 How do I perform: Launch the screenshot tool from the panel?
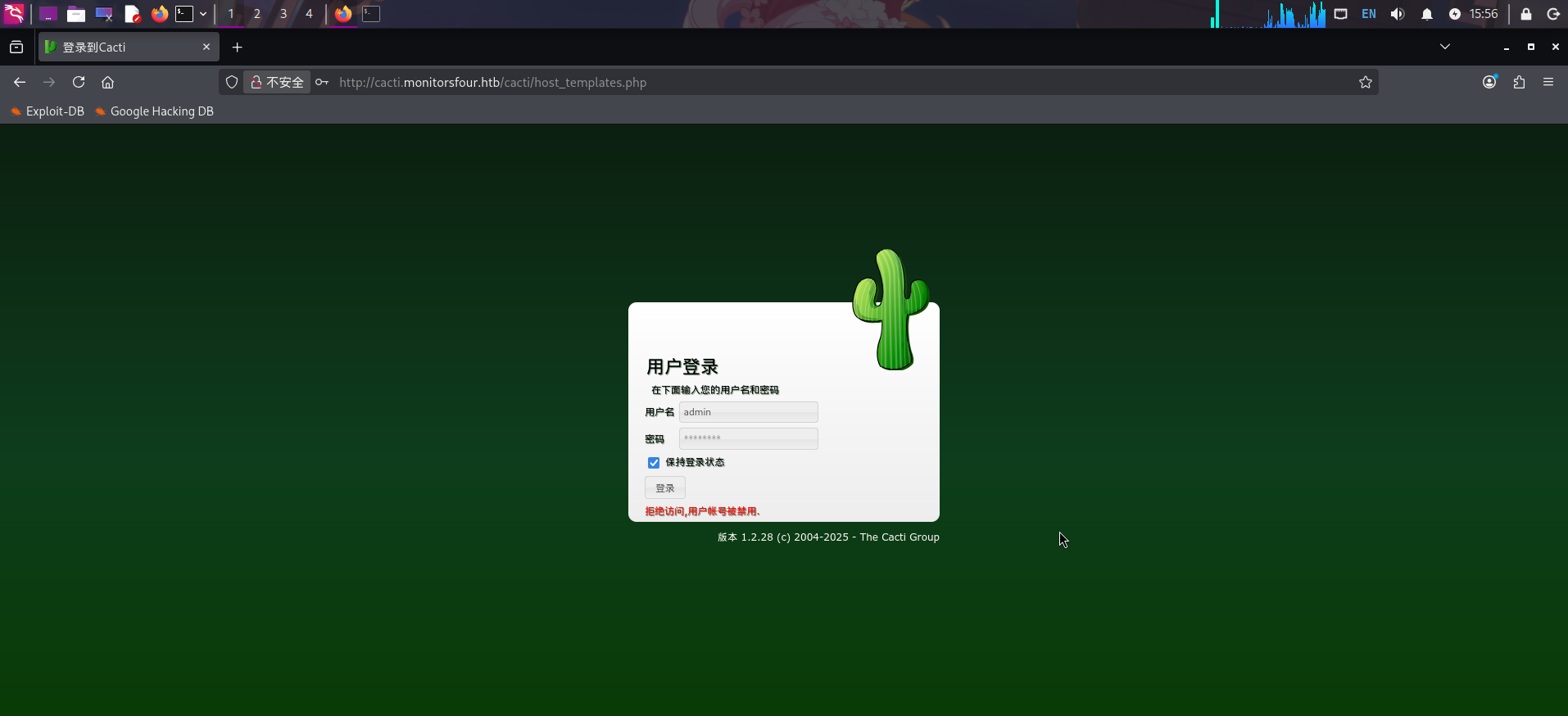104,14
